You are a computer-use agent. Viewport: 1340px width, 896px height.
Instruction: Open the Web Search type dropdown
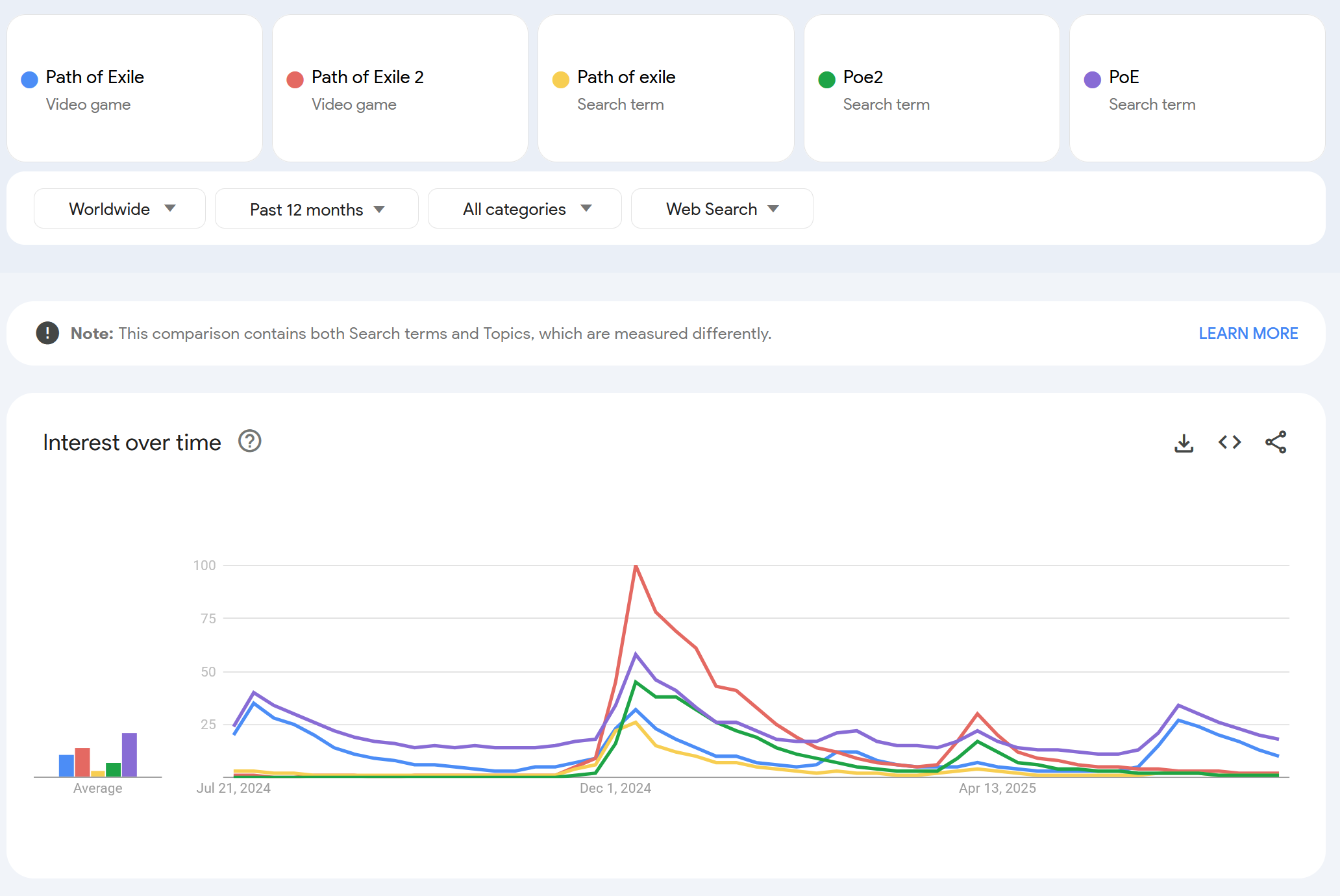(722, 208)
